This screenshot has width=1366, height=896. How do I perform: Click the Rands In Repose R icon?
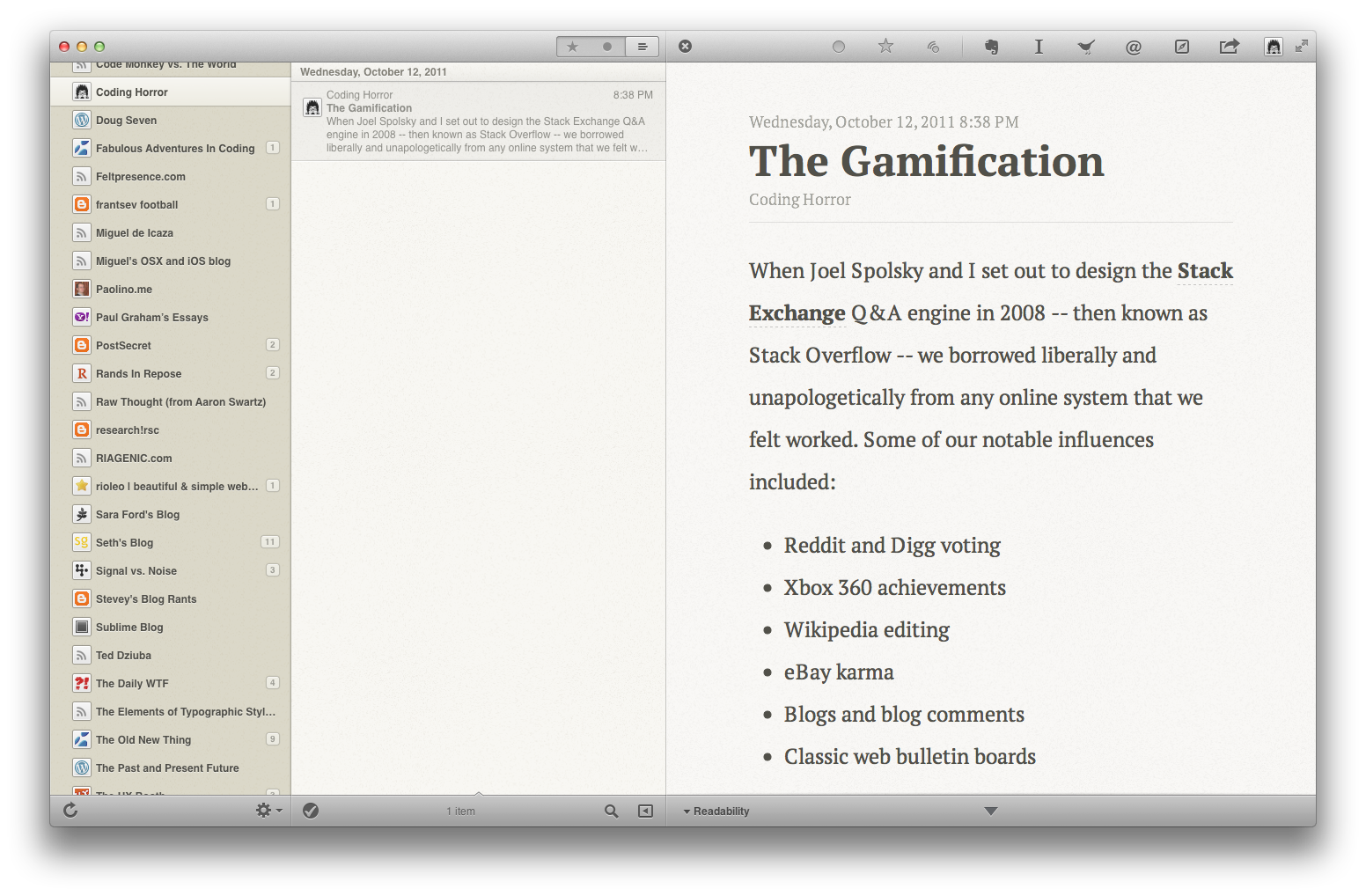(x=82, y=373)
